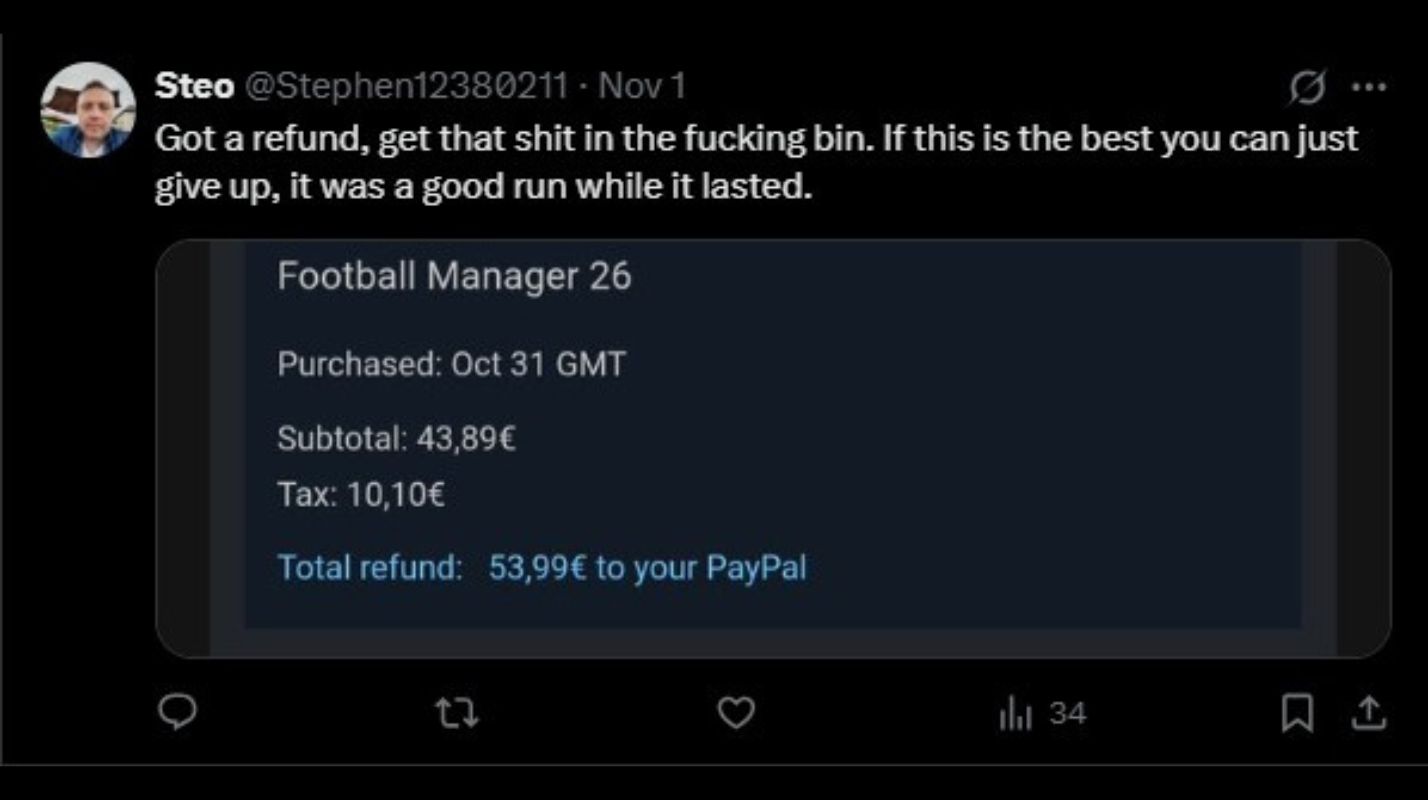Viewport: 1428px width, 800px height.
Task: Click the "53,99€ to your PayPal" text
Action: 647,568
